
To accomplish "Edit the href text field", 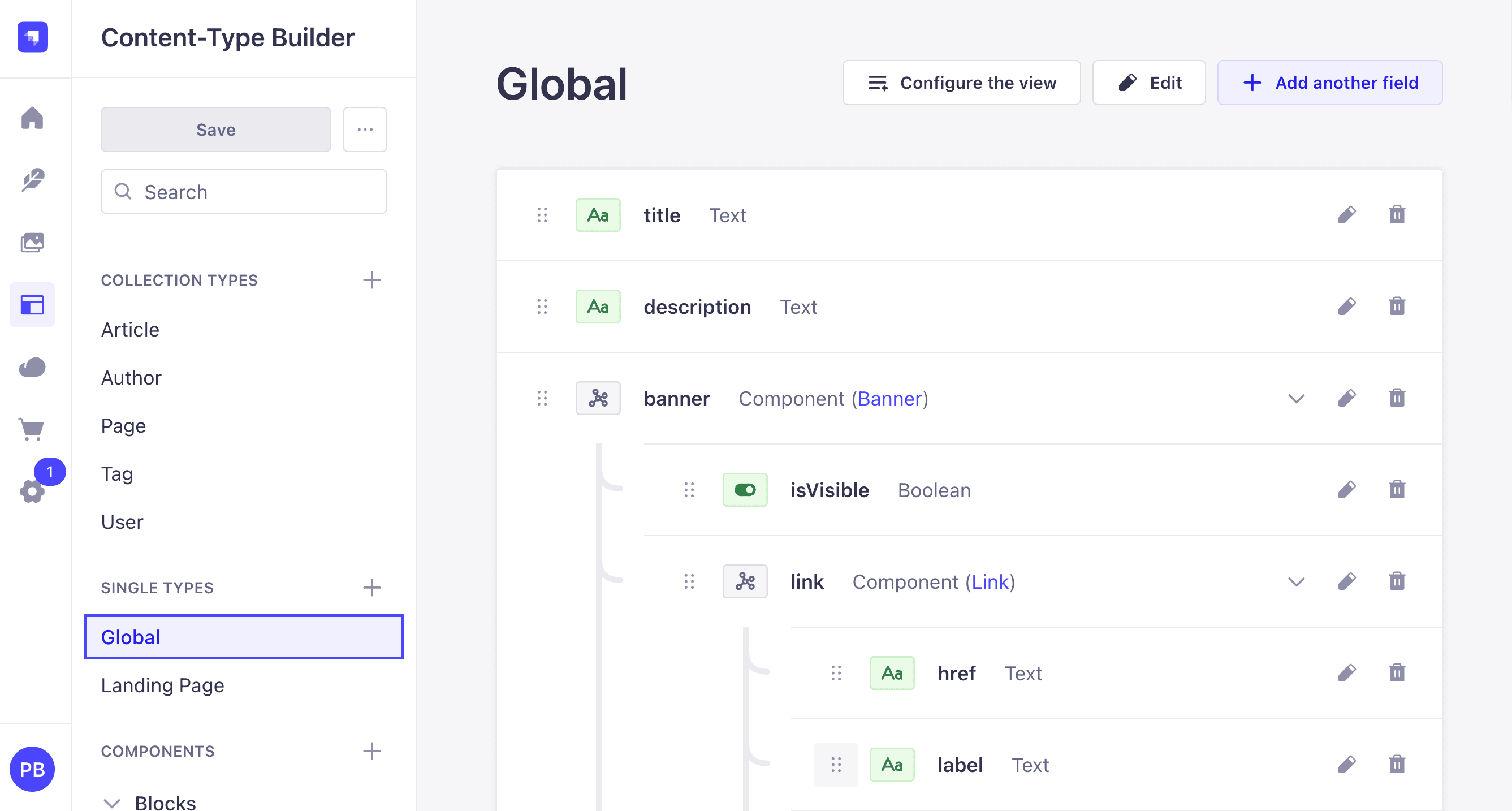I will click(x=1346, y=673).
